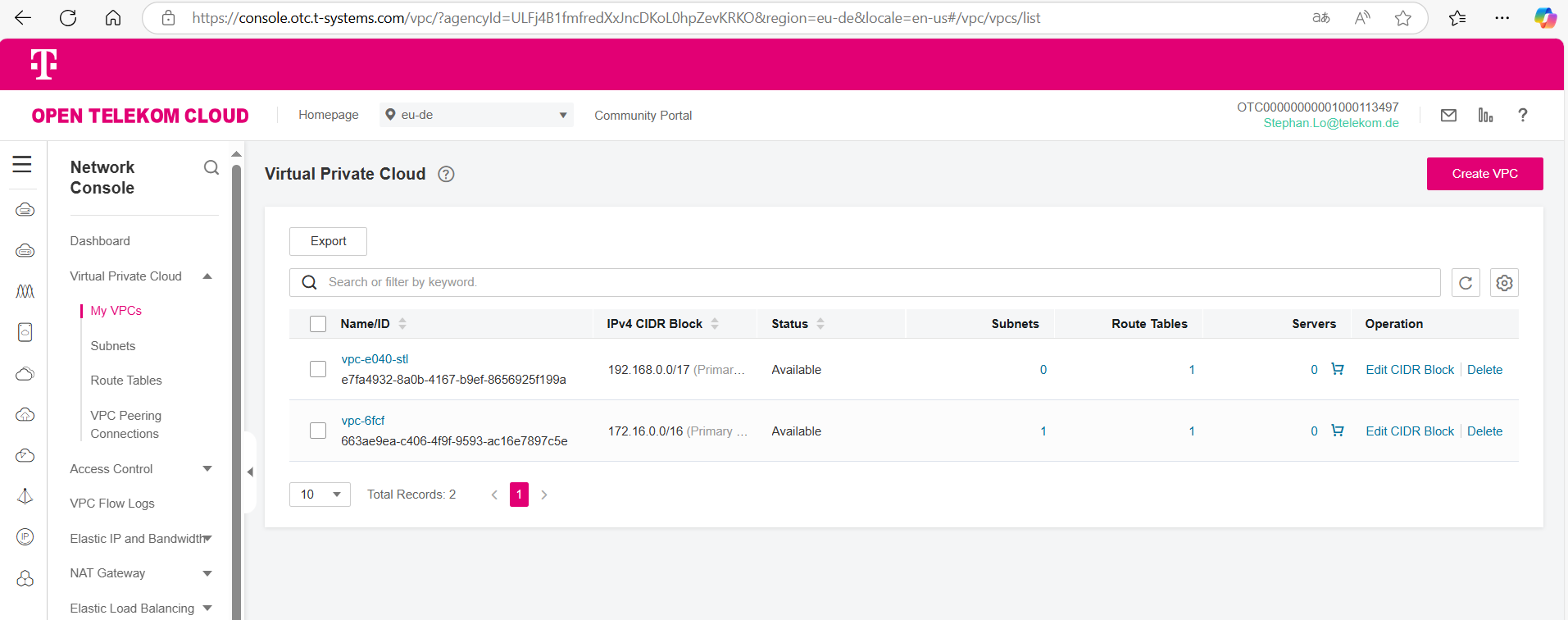Open the eu-de region dropdown
Viewport: 1568px width, 620px height.
(x=476, y=115)
